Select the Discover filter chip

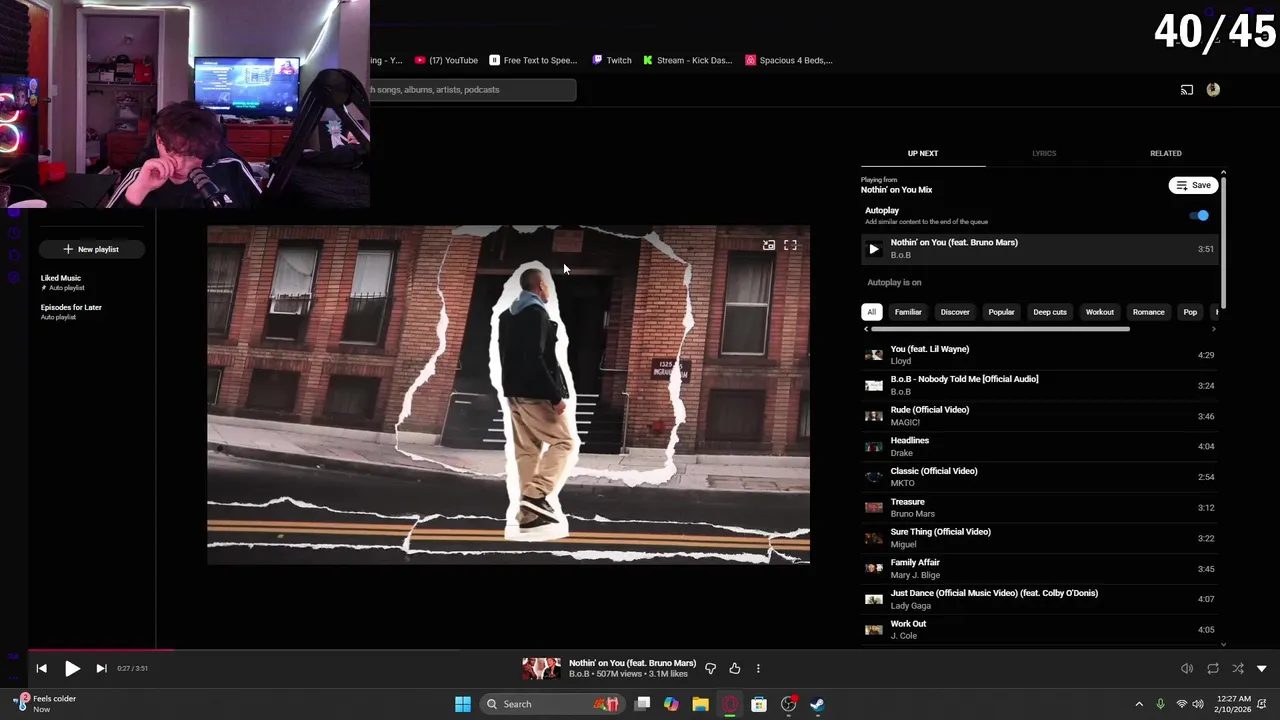(955, 312)
